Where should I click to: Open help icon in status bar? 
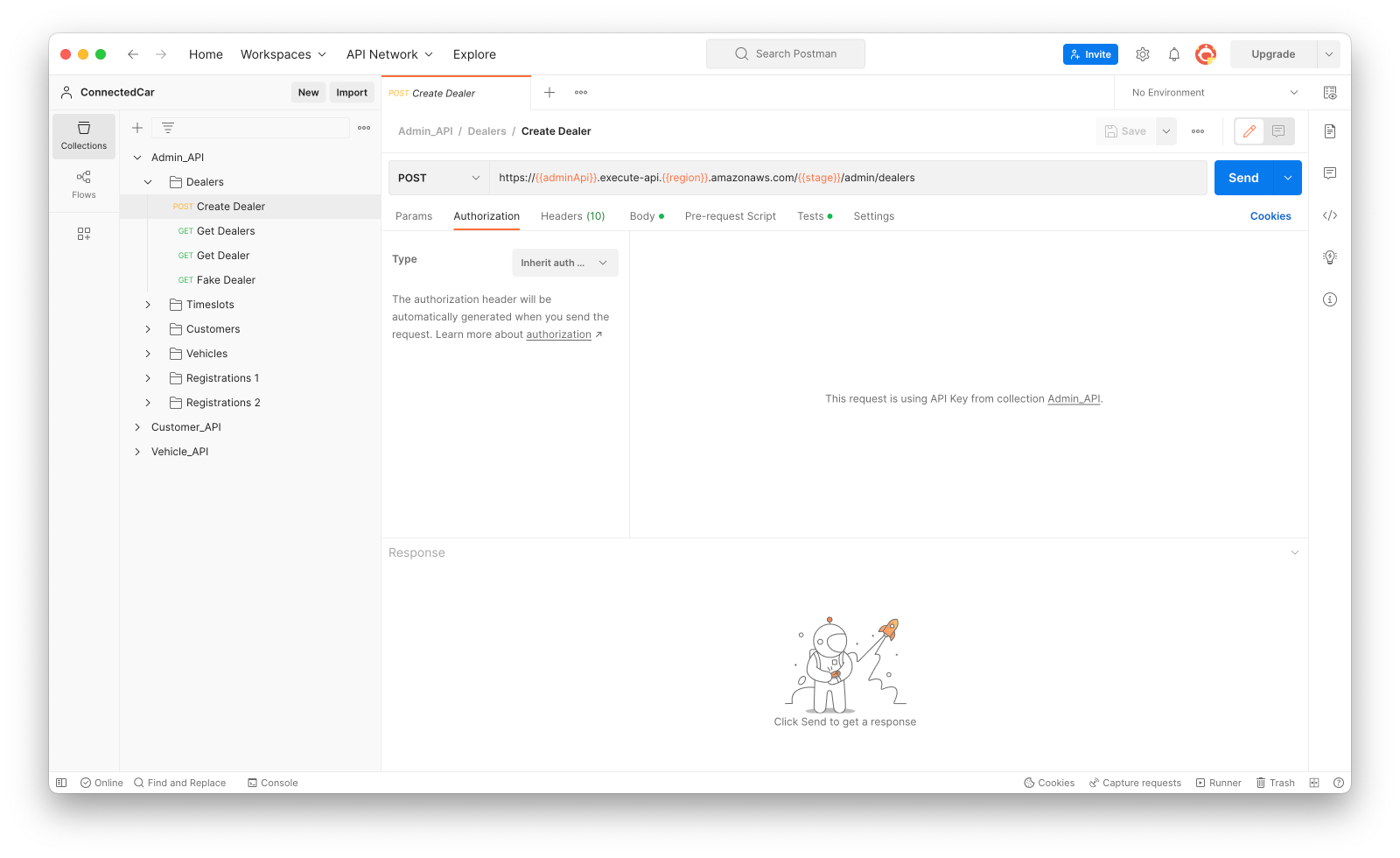1339,783
